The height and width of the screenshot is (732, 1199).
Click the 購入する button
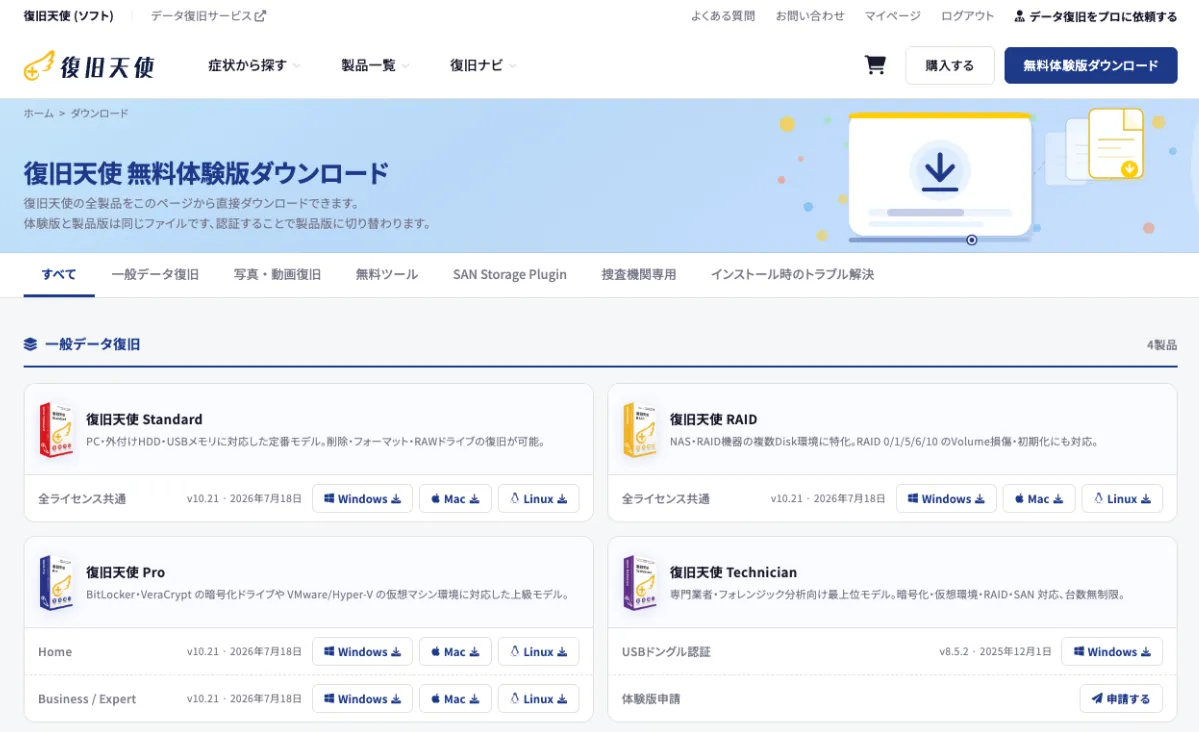950,66
